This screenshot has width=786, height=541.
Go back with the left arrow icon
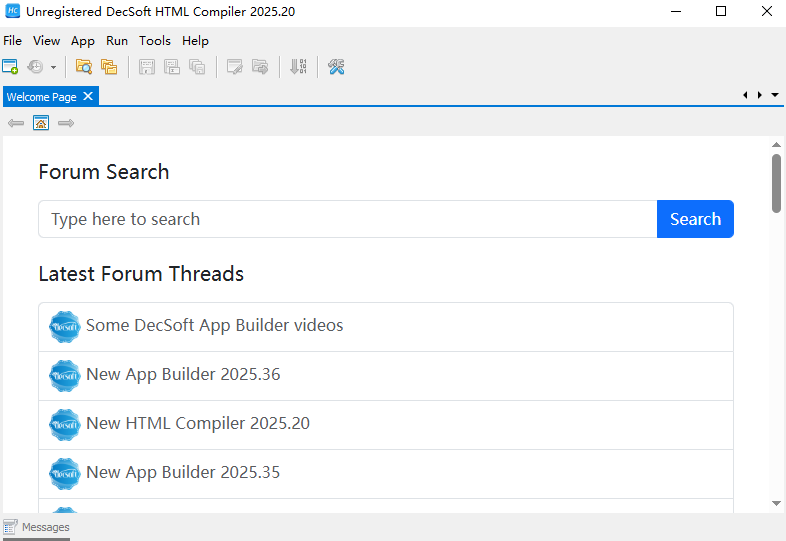click(16, 123)
